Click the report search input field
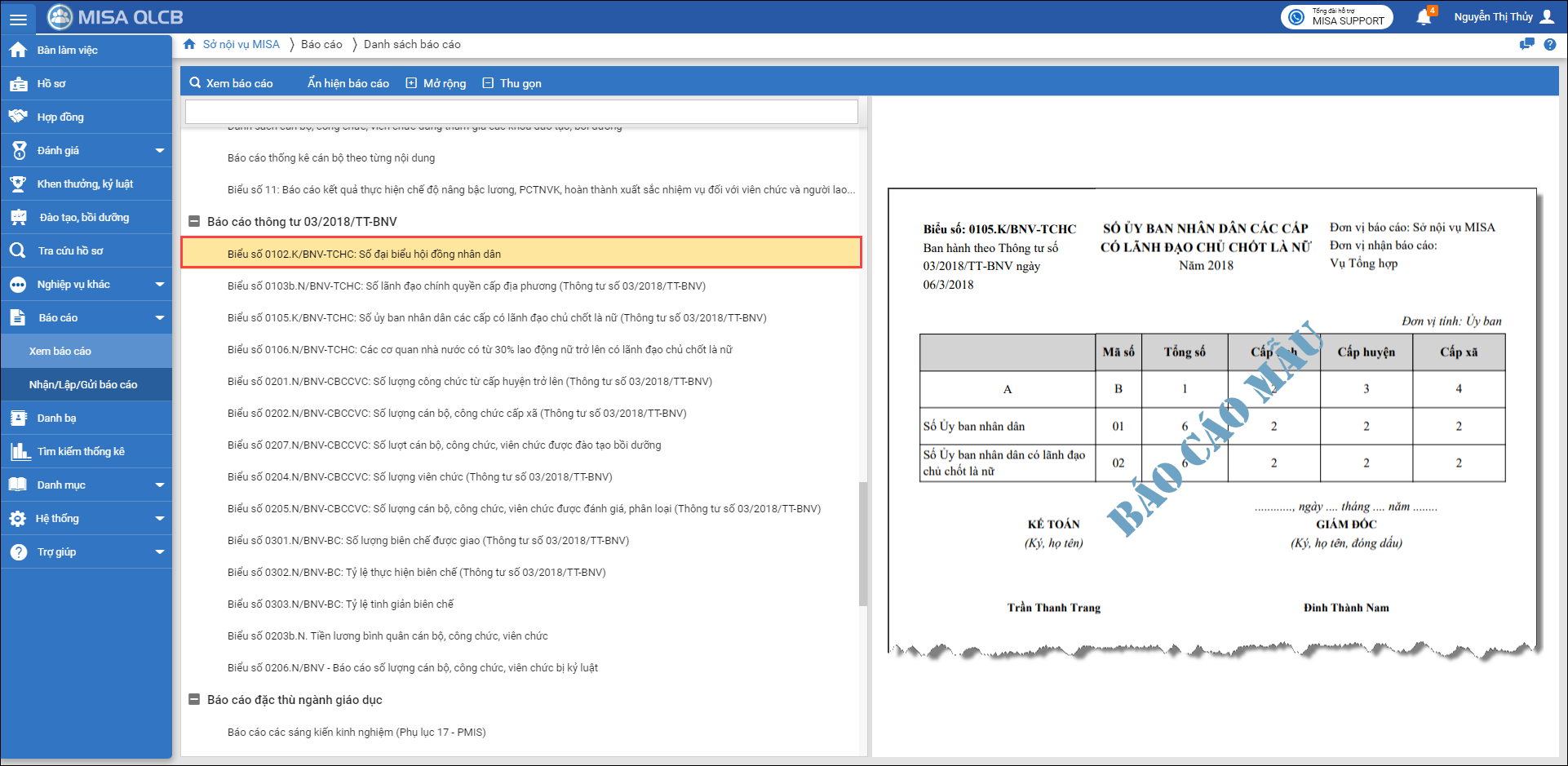1568x766 pixels. click(521, 112)
